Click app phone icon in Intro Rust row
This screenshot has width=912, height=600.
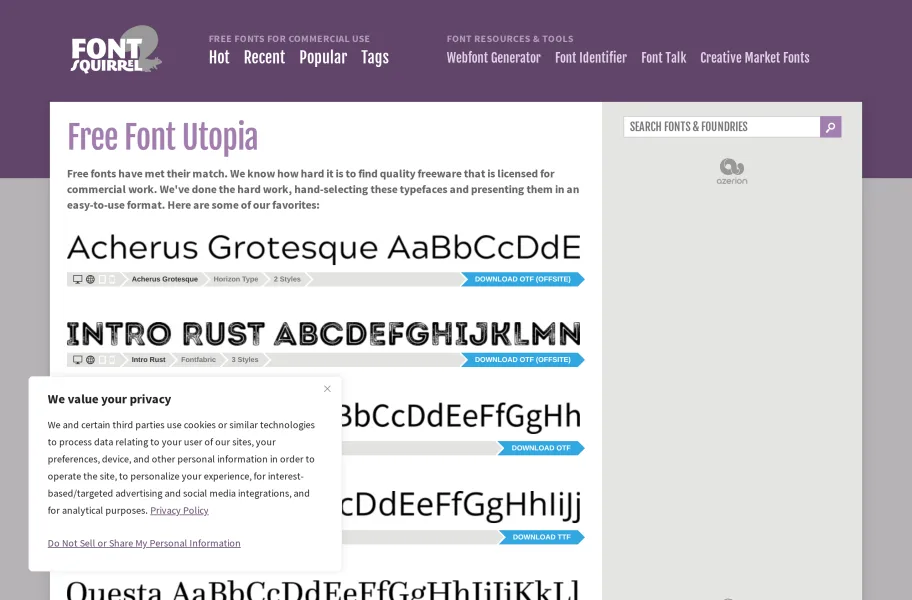(112, 360)
